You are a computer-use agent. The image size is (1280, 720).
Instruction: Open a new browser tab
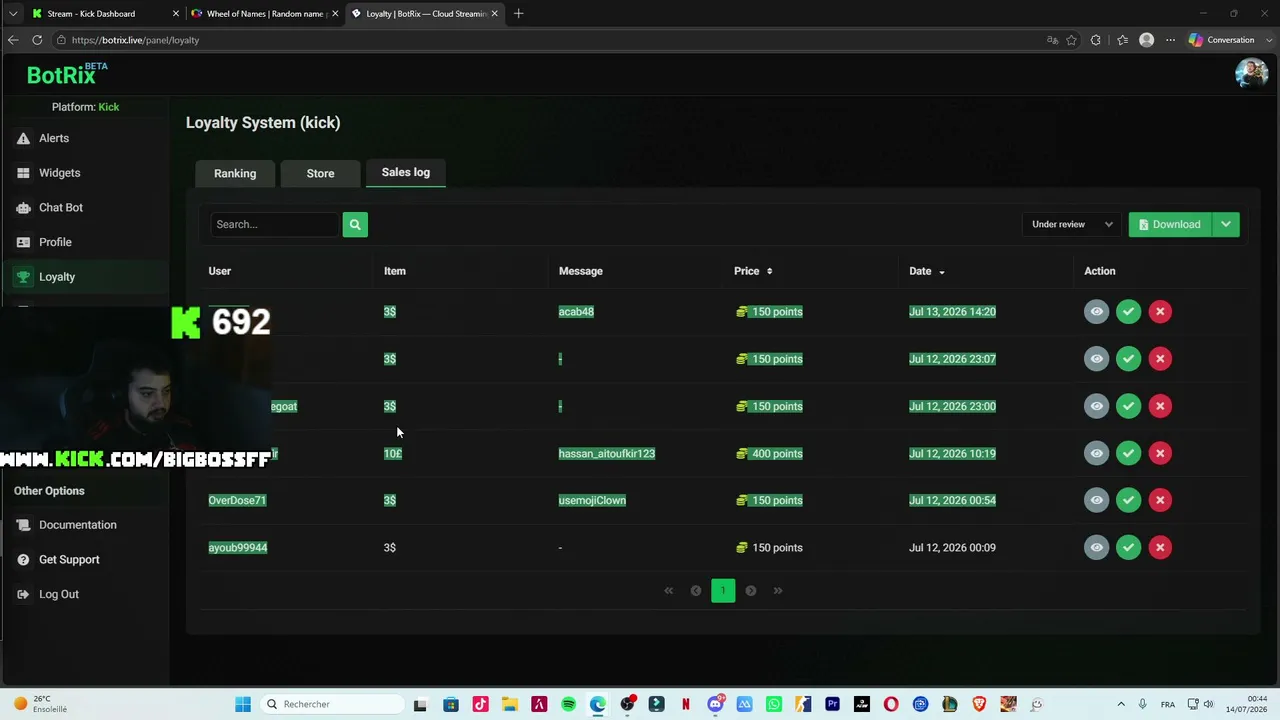pos(518,14)
